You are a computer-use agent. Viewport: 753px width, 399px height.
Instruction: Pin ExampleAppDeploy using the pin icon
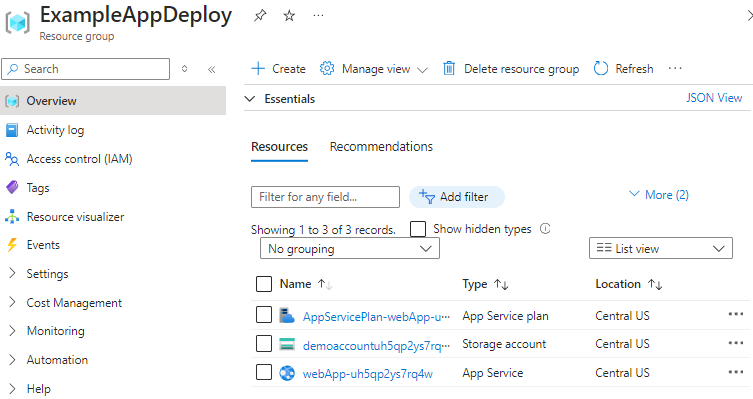[260, 16]
